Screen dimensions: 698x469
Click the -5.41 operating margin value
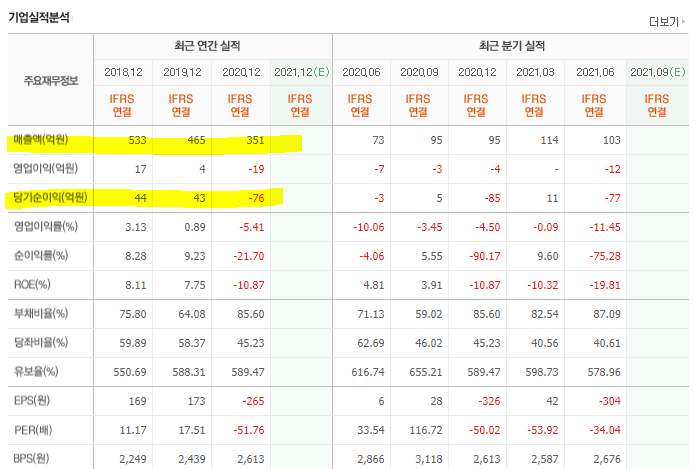click(252, 227)
